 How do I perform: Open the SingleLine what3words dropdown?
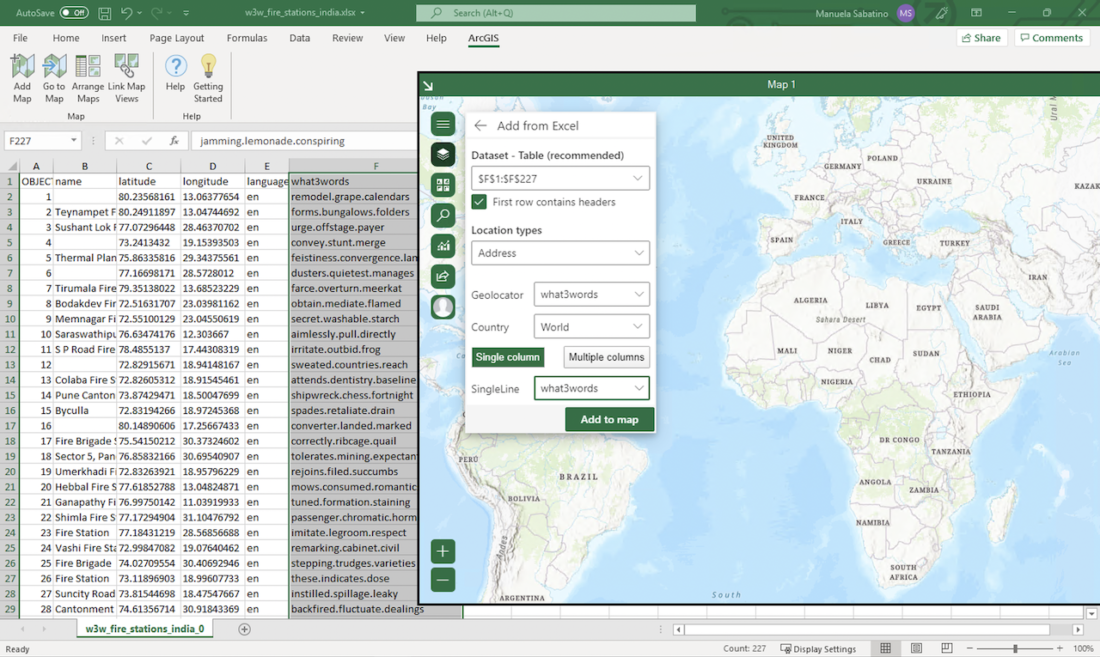(x=591, y=388)
